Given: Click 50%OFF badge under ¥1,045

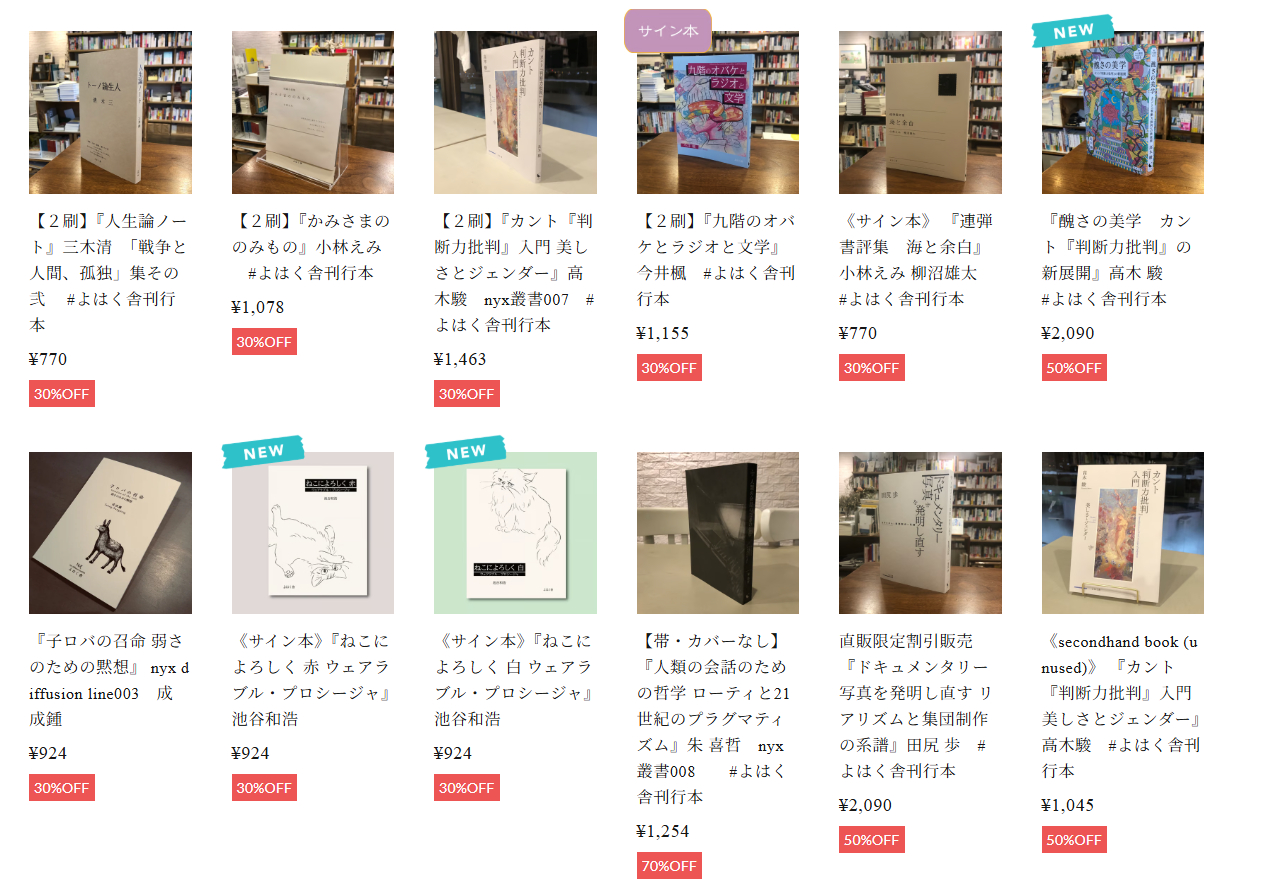Looking at the screenshot, I should pos(1074,839).
